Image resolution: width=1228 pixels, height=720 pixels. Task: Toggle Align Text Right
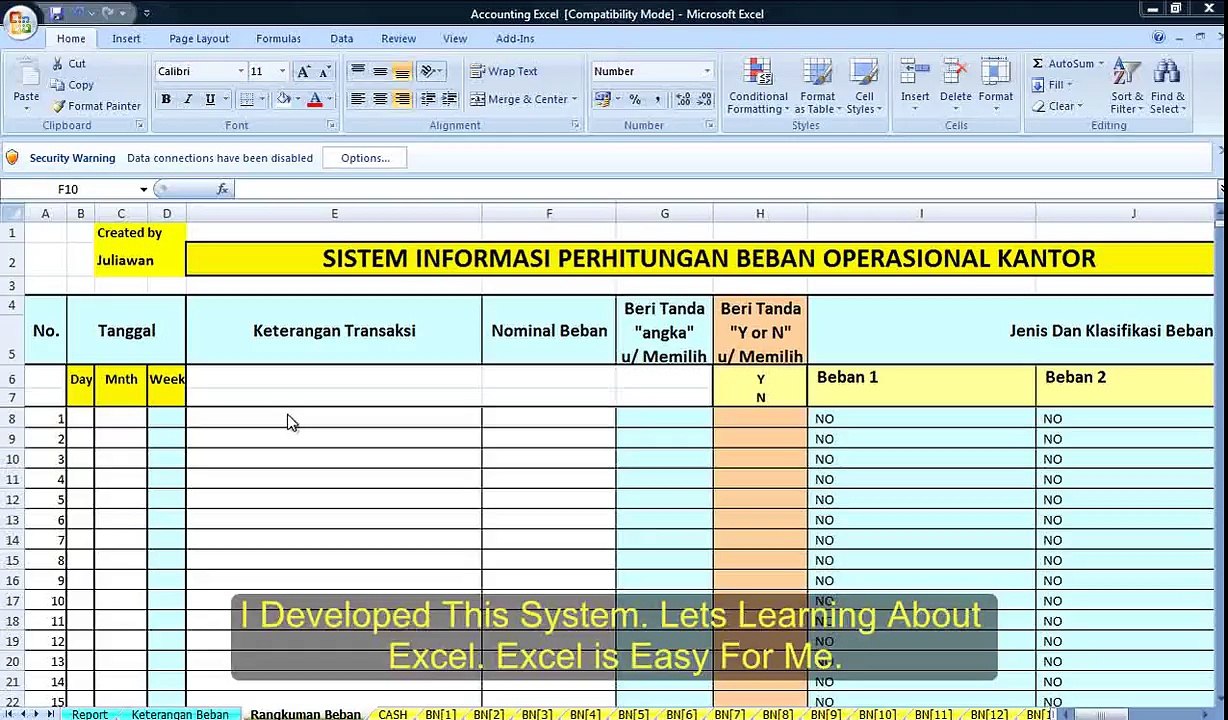point(402,99)
